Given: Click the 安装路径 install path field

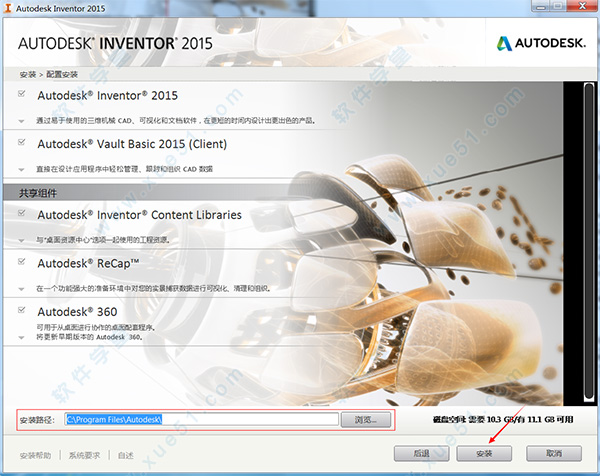Looking at the screenshot, I should (x=202, y=419).
